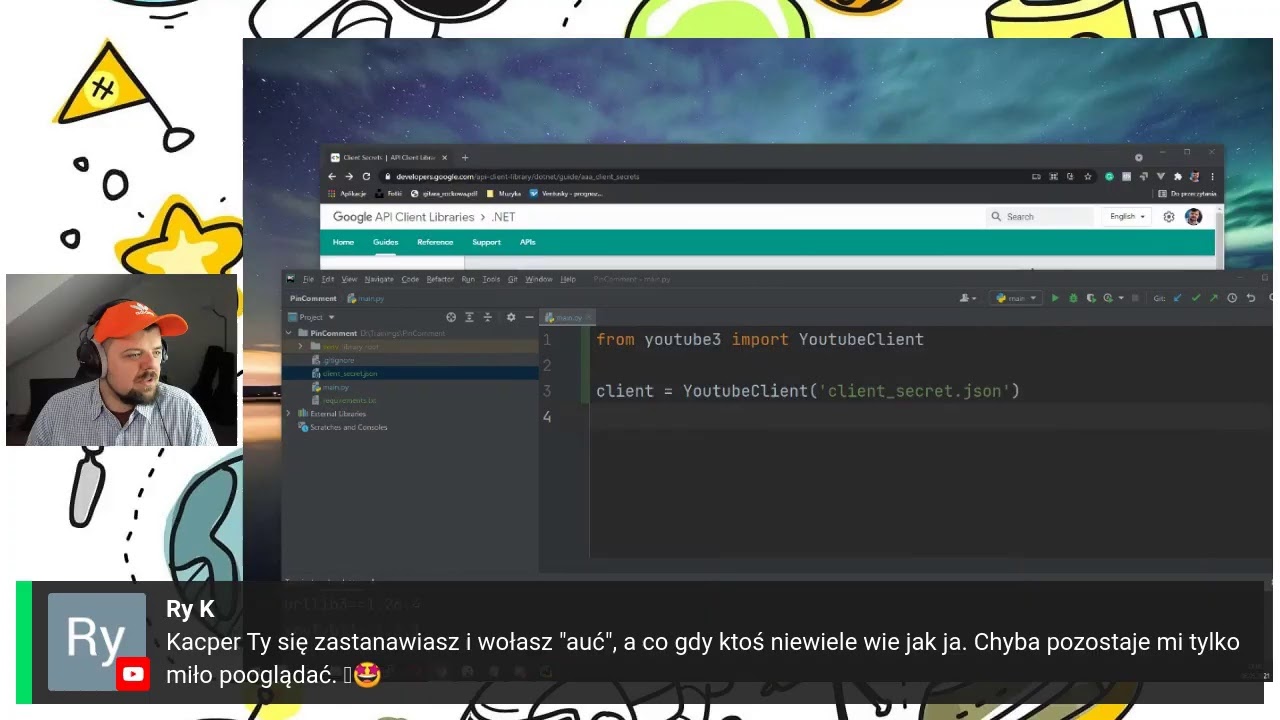The height and width of the screenshot is (720, 1280).
Task: Rollback changes with the undo arrow icon
Action: coord(1251,298)
